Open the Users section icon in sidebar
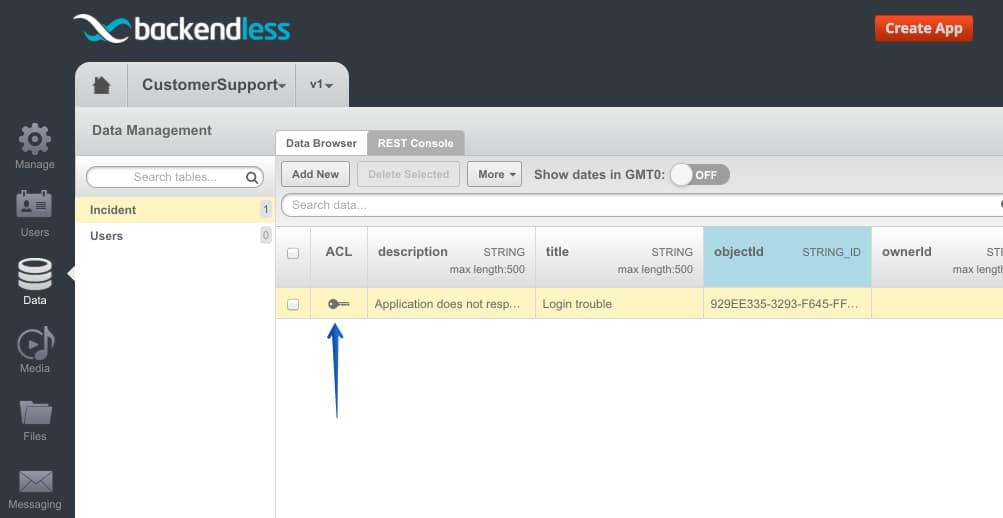Screen dimensions: 1003x518 pyautogui.click(x=35, y=205)
